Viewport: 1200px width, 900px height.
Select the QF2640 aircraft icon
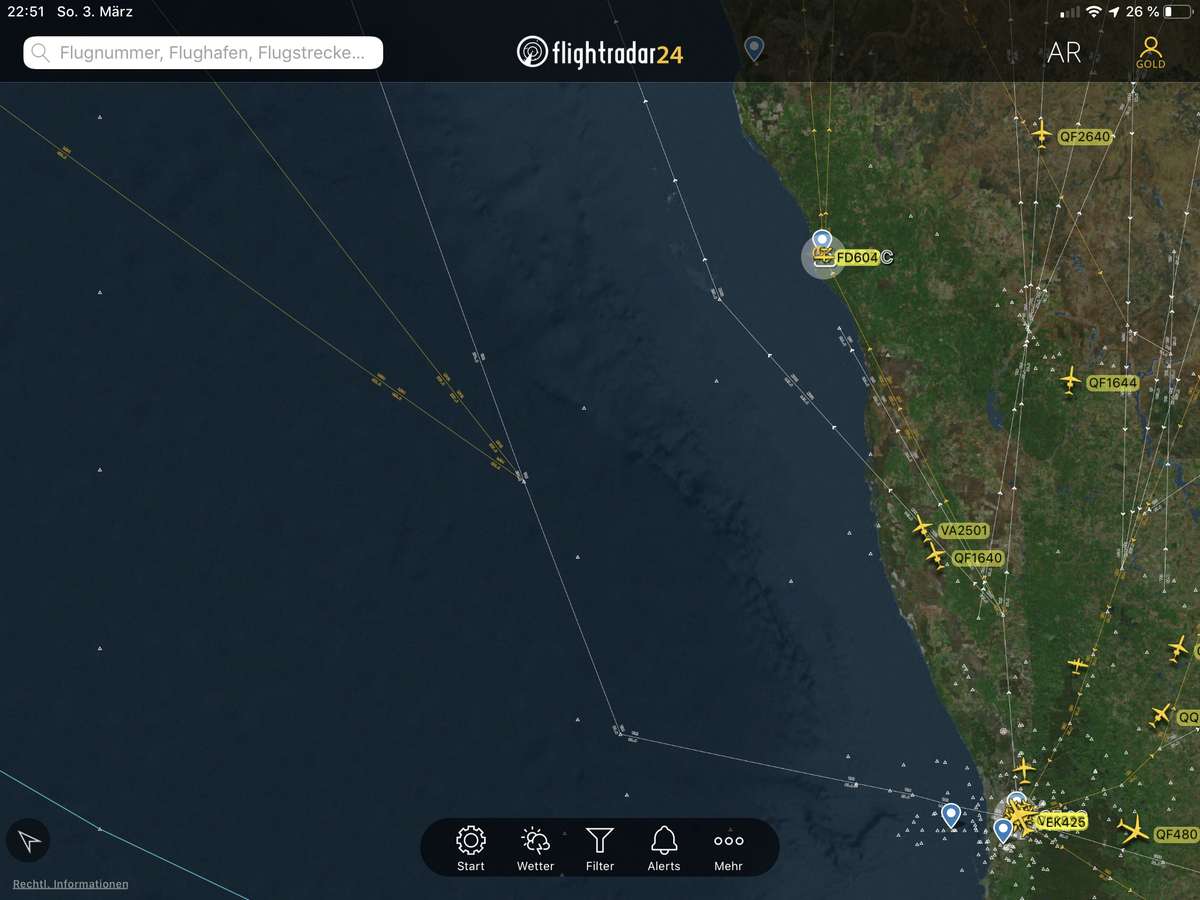coord(1041,132)
